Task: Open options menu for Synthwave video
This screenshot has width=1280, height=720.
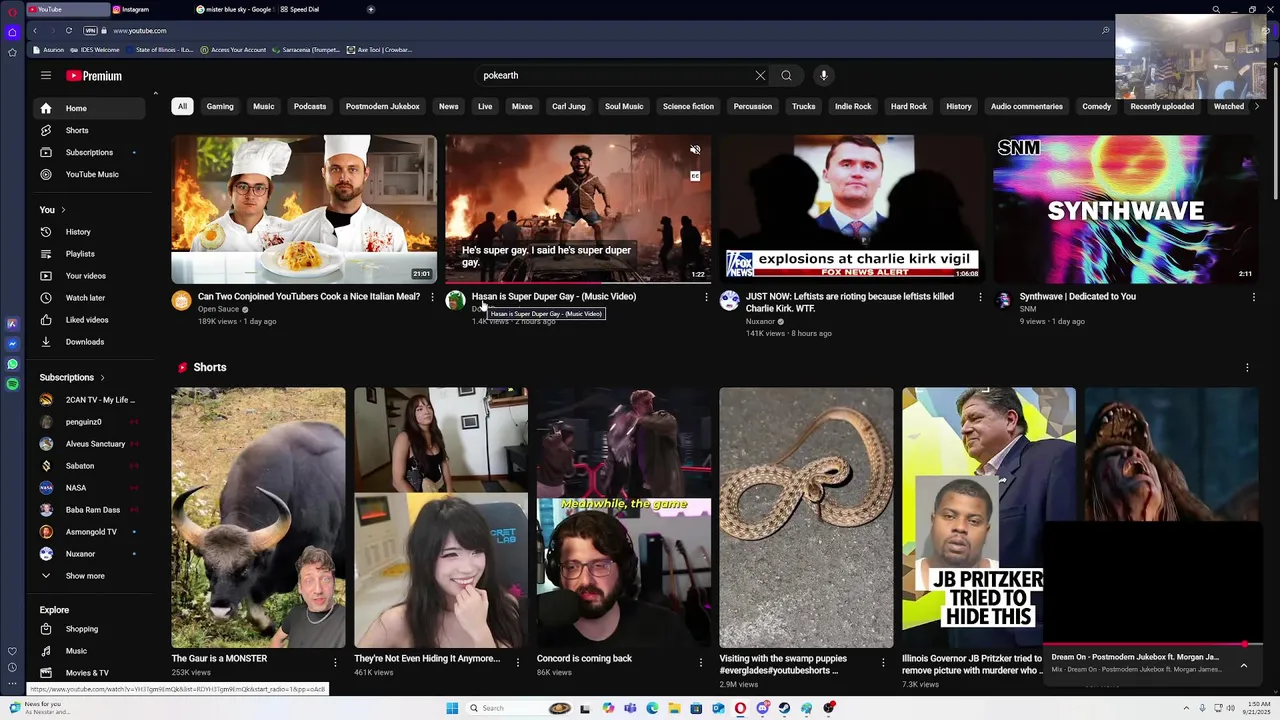Action: pos(1253,297)
